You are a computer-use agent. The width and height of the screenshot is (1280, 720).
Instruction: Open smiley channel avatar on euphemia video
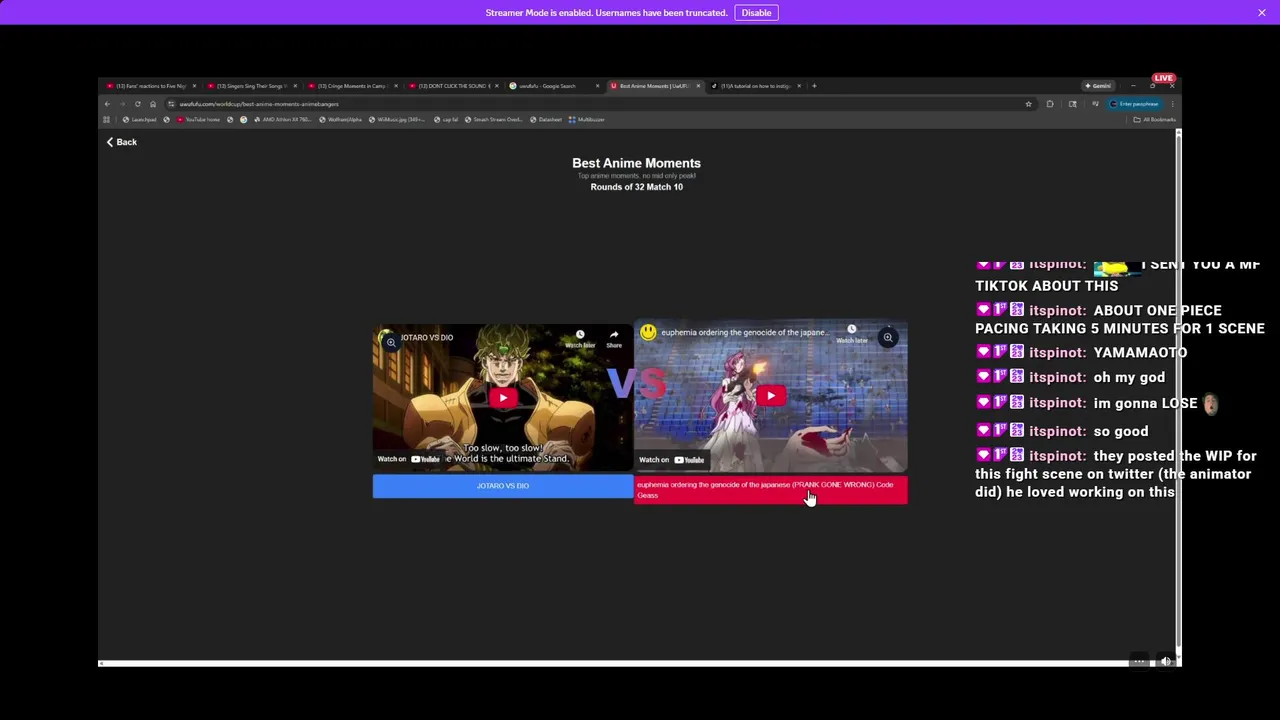click(648, 332)
